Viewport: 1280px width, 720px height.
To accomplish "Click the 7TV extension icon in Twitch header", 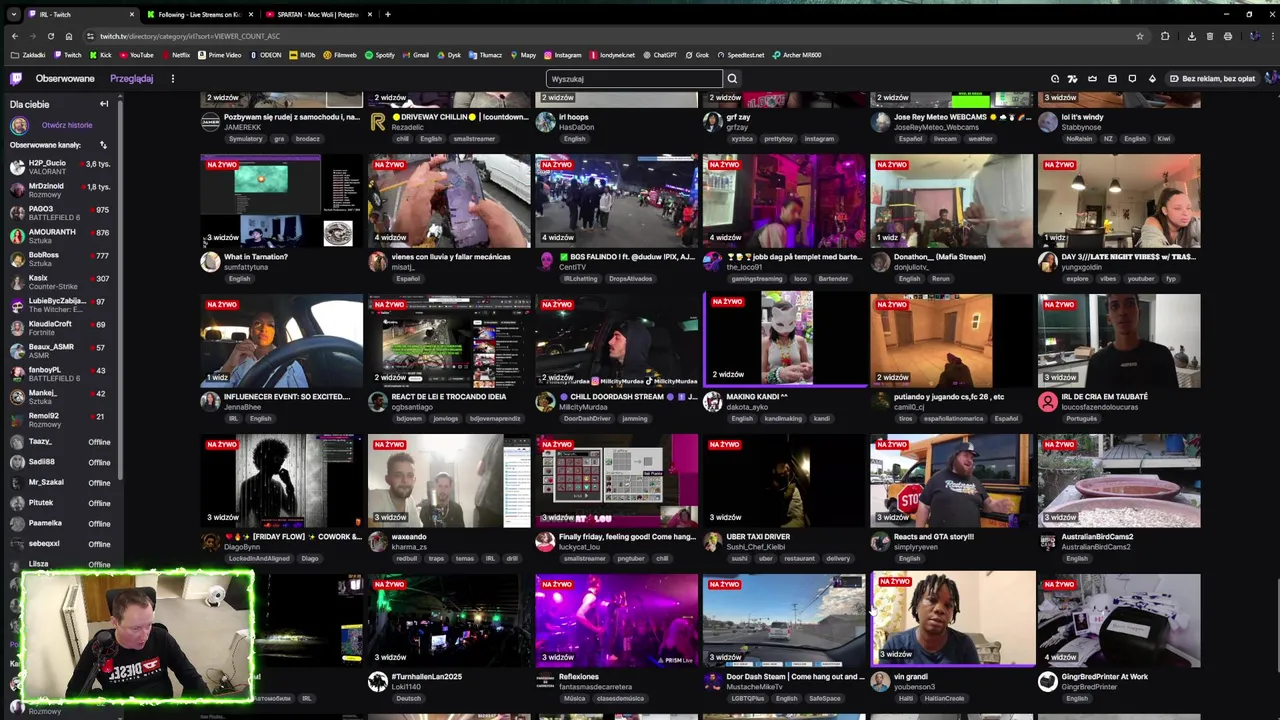I will (1073, 79).
